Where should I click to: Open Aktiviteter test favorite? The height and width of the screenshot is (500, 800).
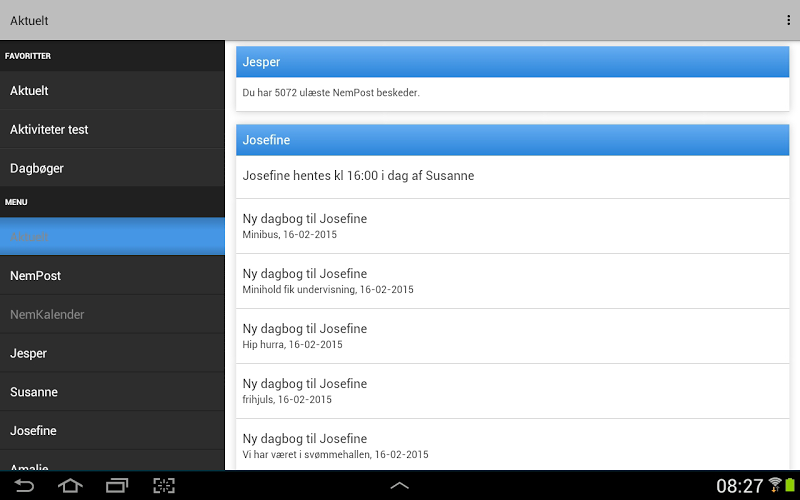point(112,129)
